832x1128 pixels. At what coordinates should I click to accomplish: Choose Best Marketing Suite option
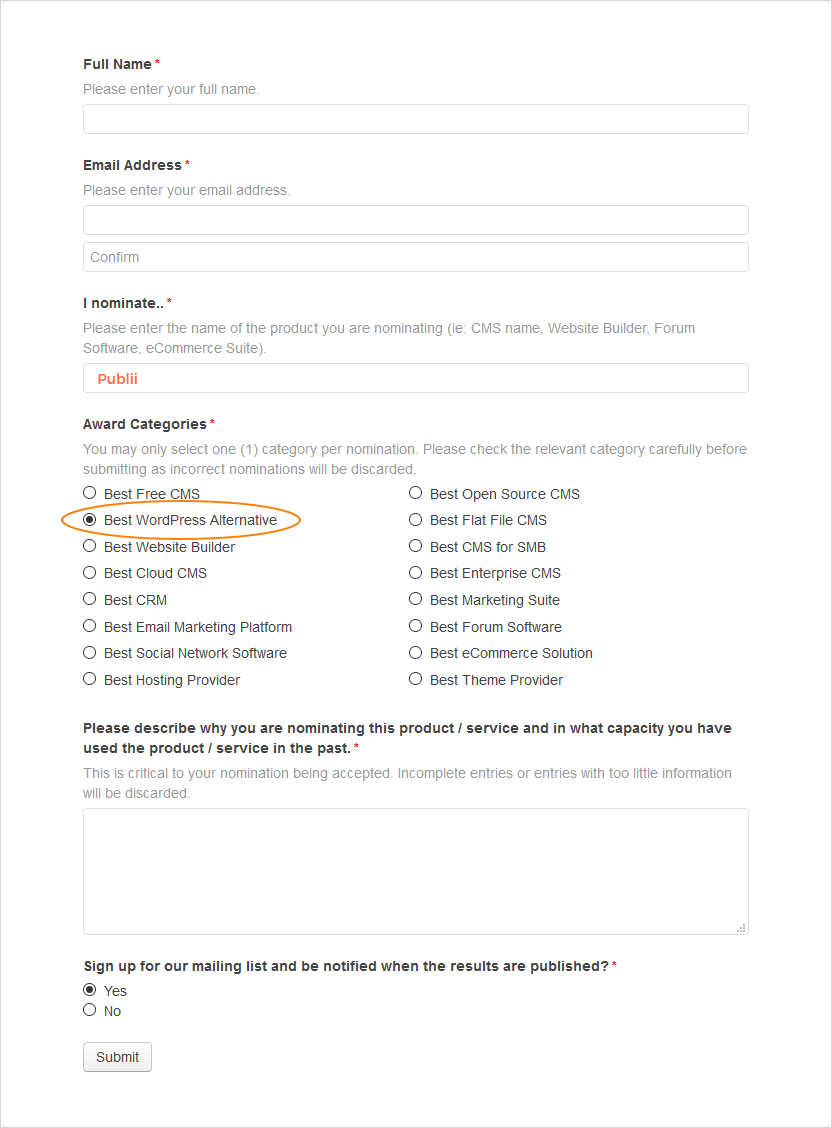[415, 598]
